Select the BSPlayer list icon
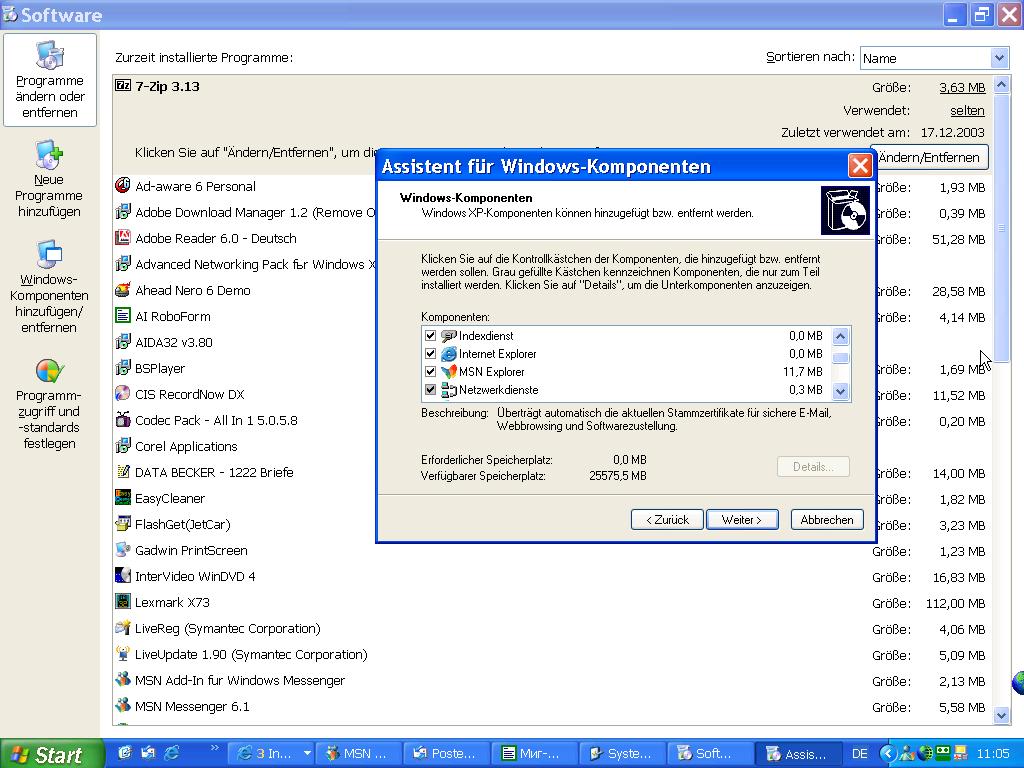Viewport: 1024px width, 768px height. 123,368
